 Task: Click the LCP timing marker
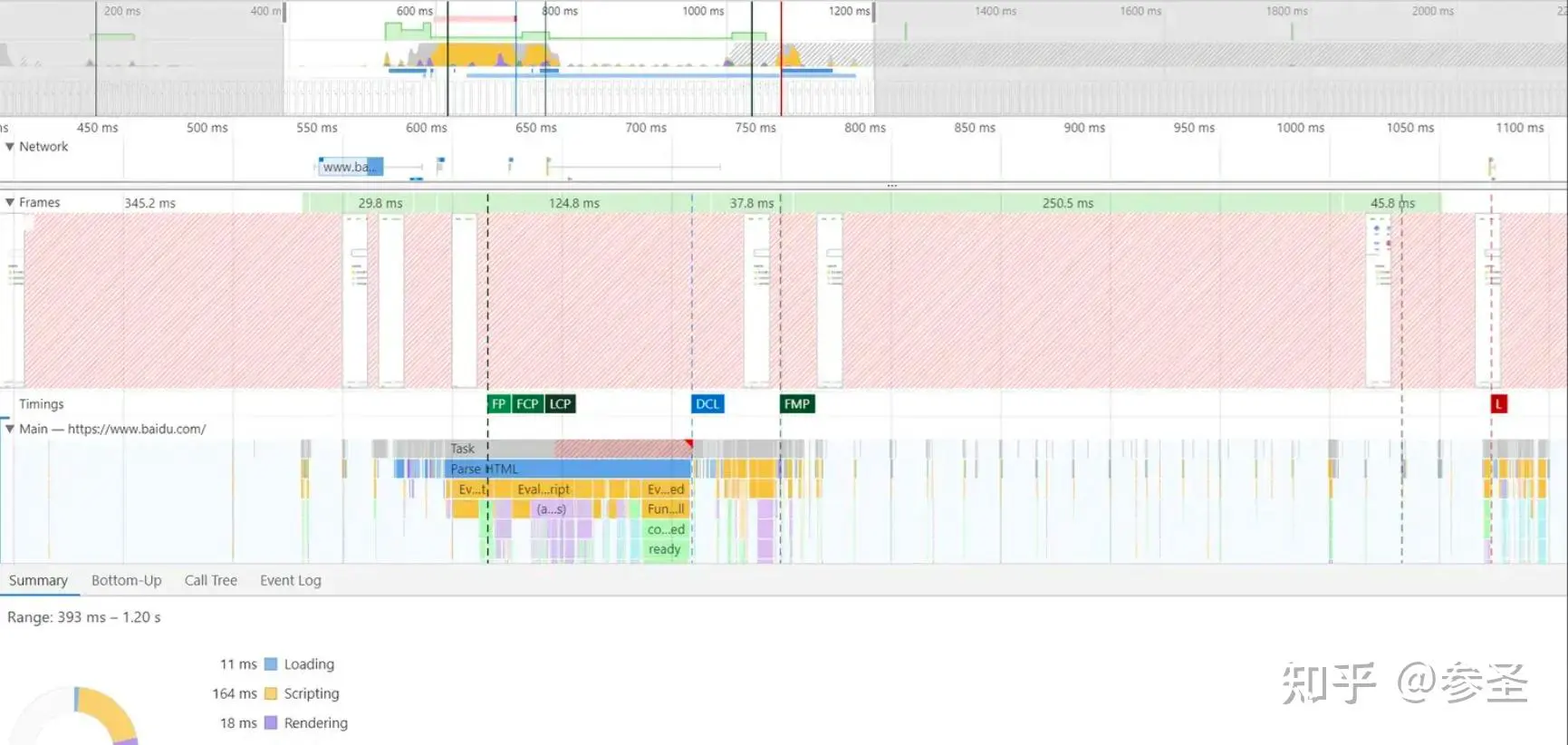tap(561, 404)
